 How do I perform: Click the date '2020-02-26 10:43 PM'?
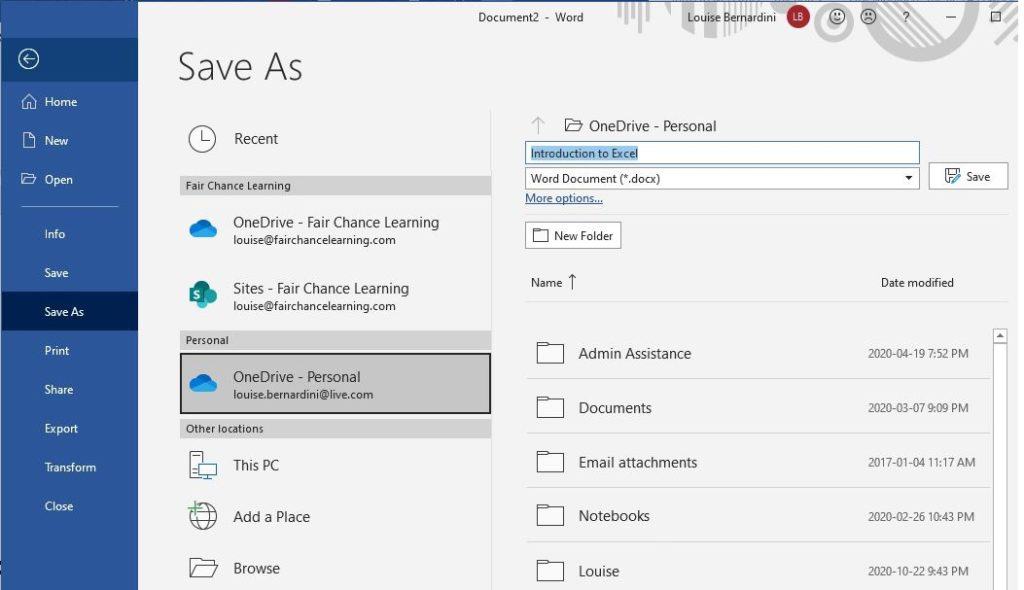(x=921, y=516)
